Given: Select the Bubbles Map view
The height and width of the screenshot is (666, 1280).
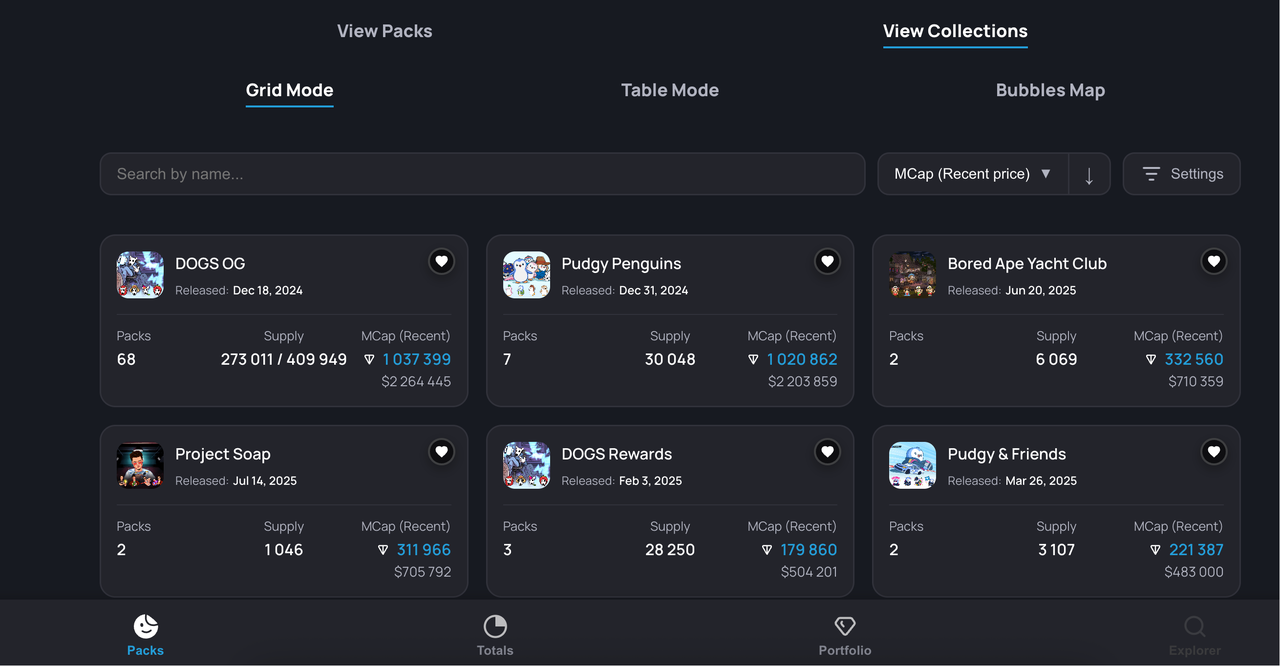Looking at the screenshot, I should coord(1050,90).
